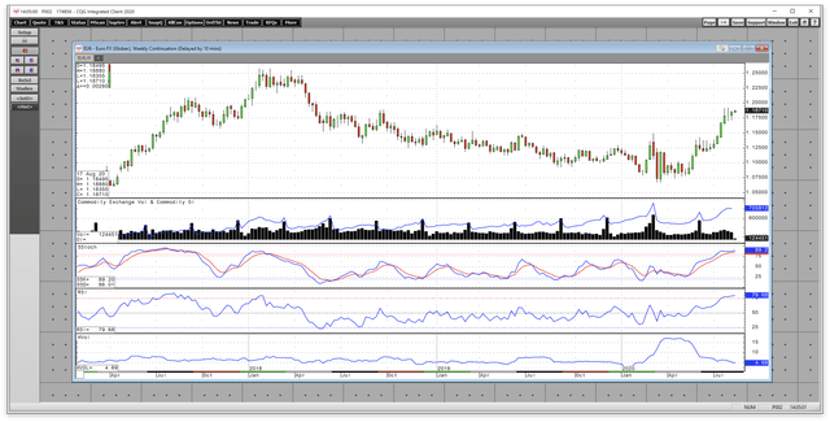Click the Trade toolbar button
The height and width of the screenshot is (422, 830).
click(252, 23)
